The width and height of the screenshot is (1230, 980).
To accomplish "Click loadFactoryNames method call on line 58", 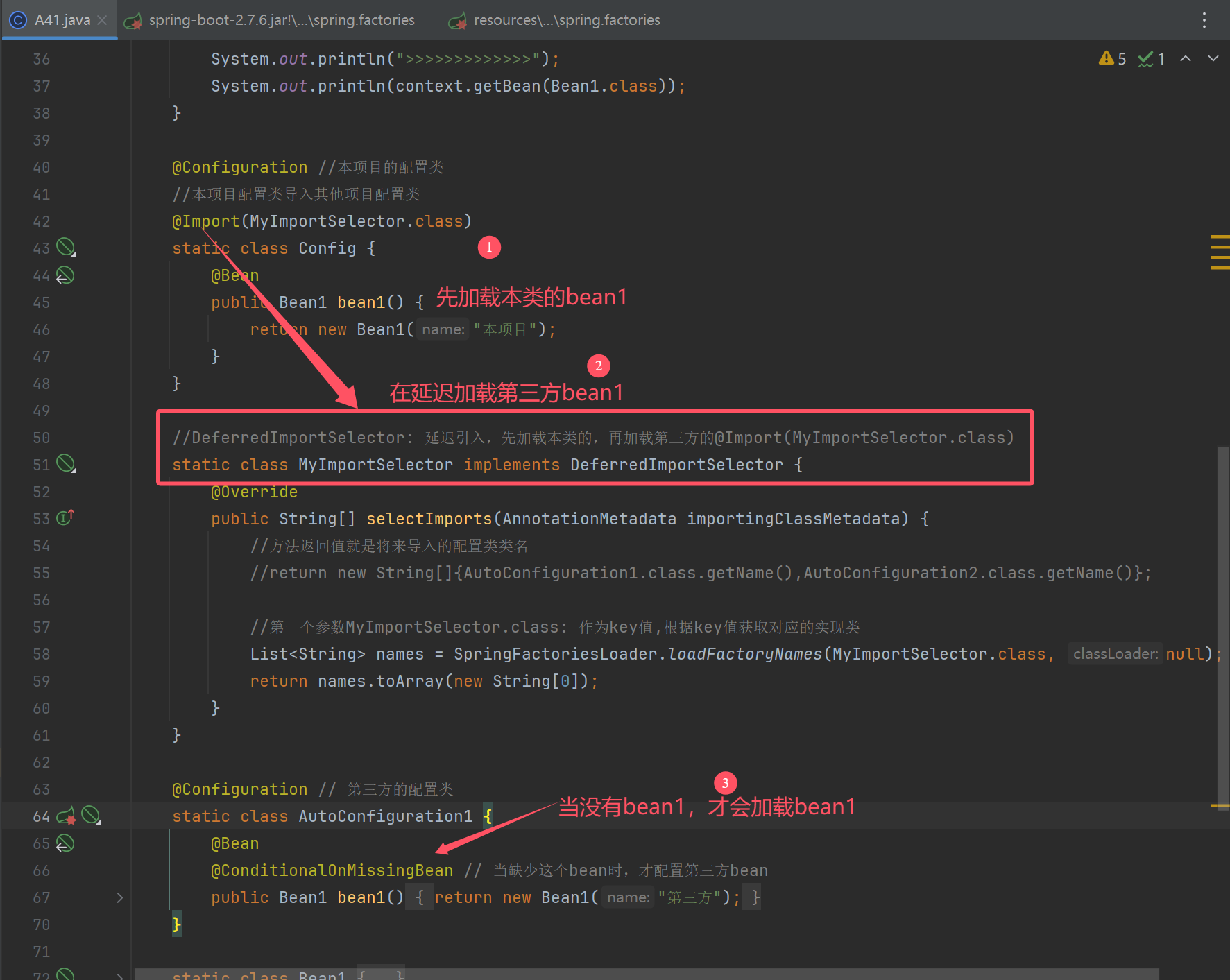I will click(744, 654).
